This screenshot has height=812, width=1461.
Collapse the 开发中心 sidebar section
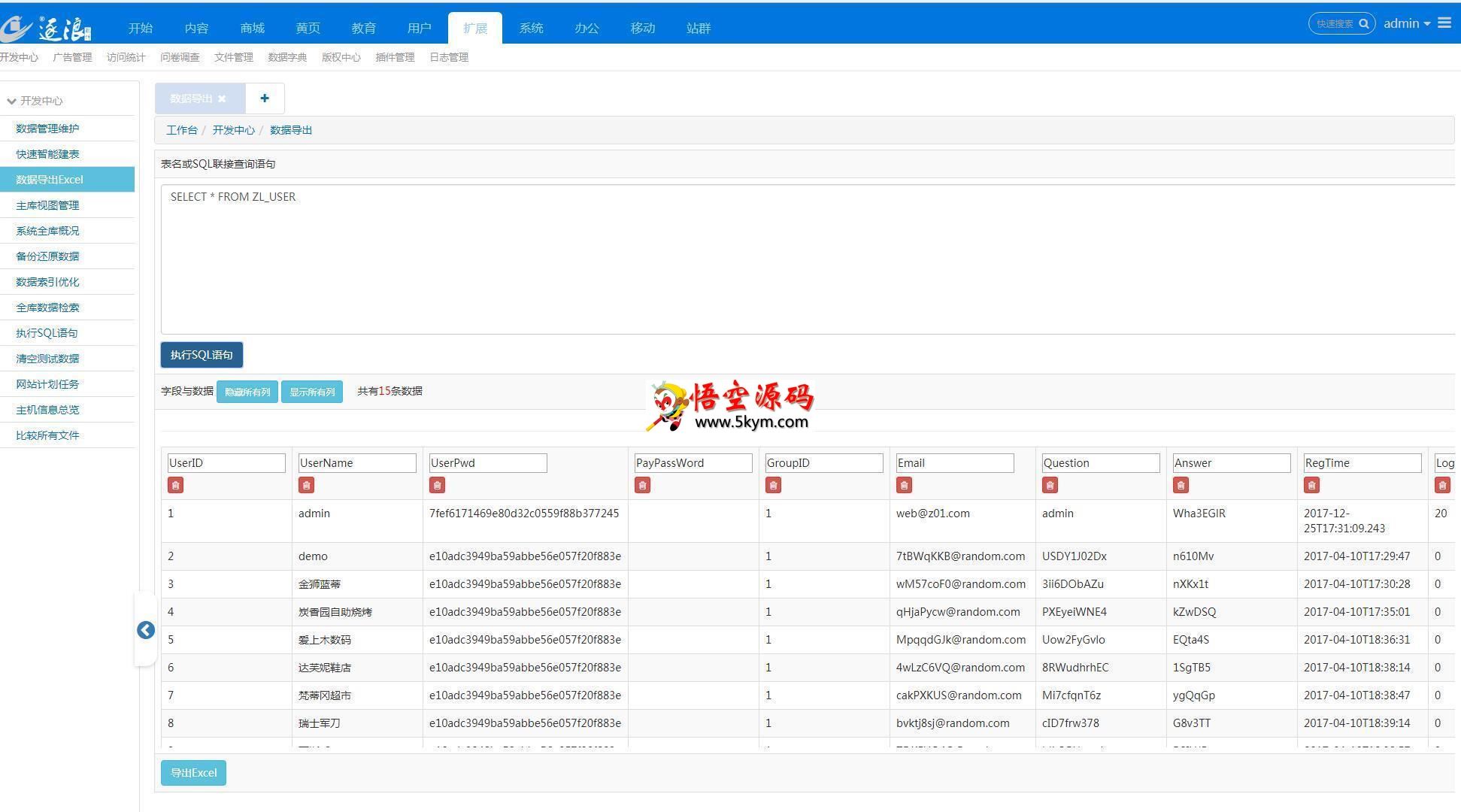[x=35, y=101]
